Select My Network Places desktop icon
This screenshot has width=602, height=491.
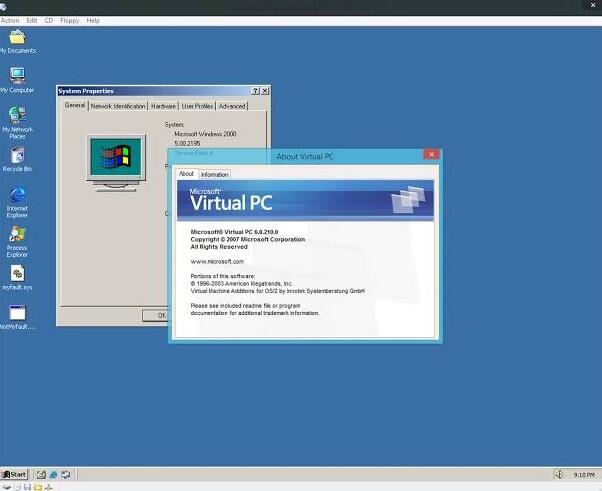[x=17, y=122]
